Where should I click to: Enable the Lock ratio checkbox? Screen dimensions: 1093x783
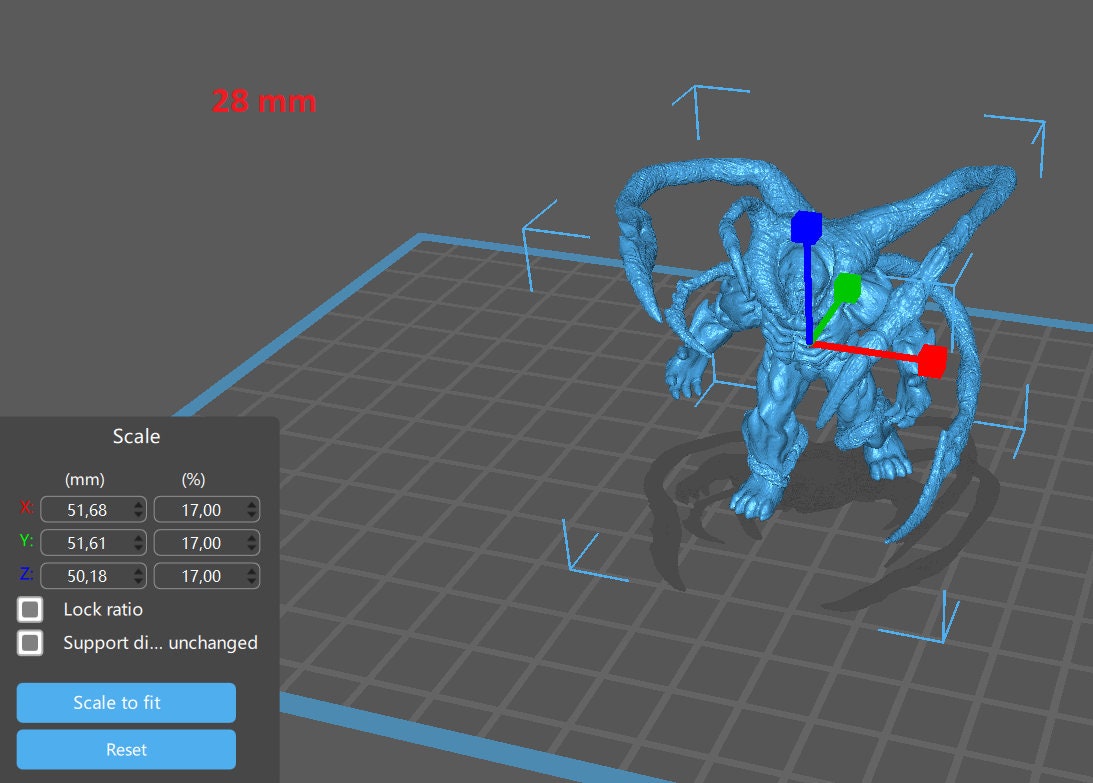click(x=31, y=609)
